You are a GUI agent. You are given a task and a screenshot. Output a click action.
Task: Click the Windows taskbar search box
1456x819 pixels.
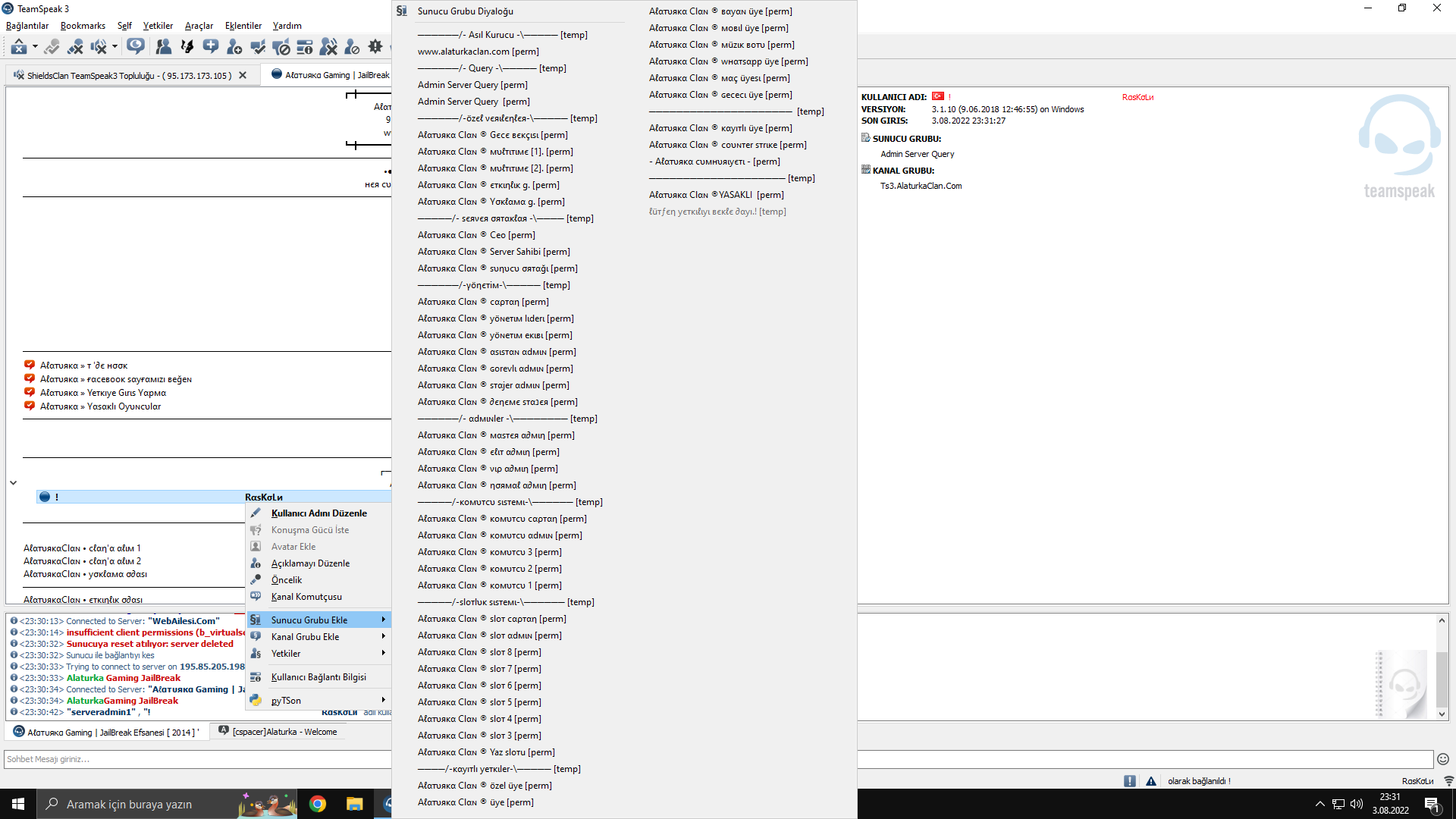pos(167,804)
